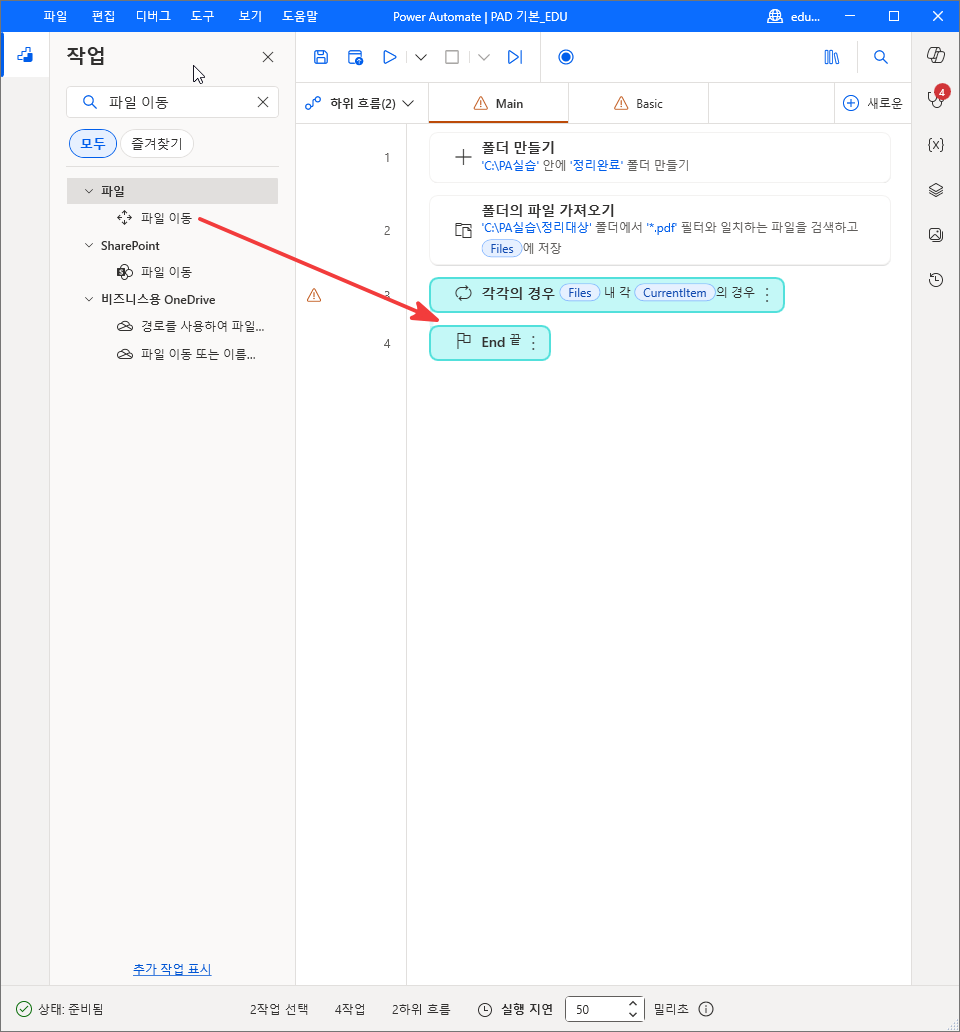Click the Actions pane icon in left rail

(x=25, y=55)
